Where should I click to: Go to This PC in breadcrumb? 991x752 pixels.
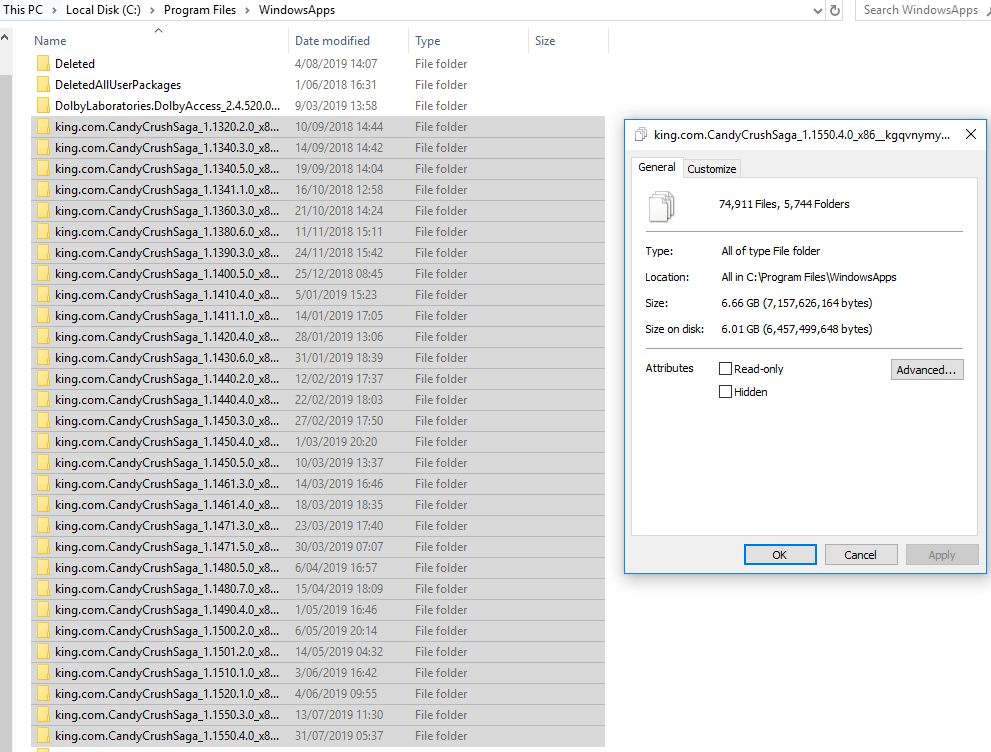23,10
